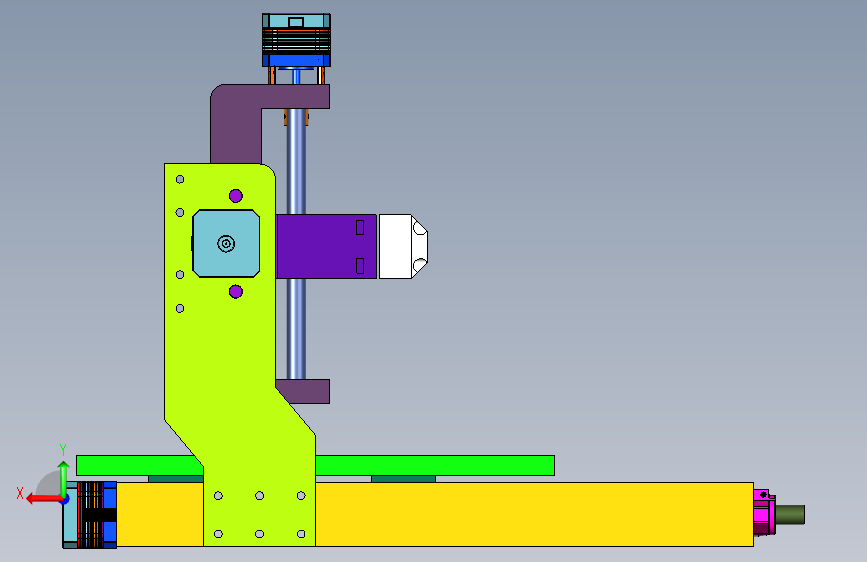Pick the violet carriage block

point(326,246)
